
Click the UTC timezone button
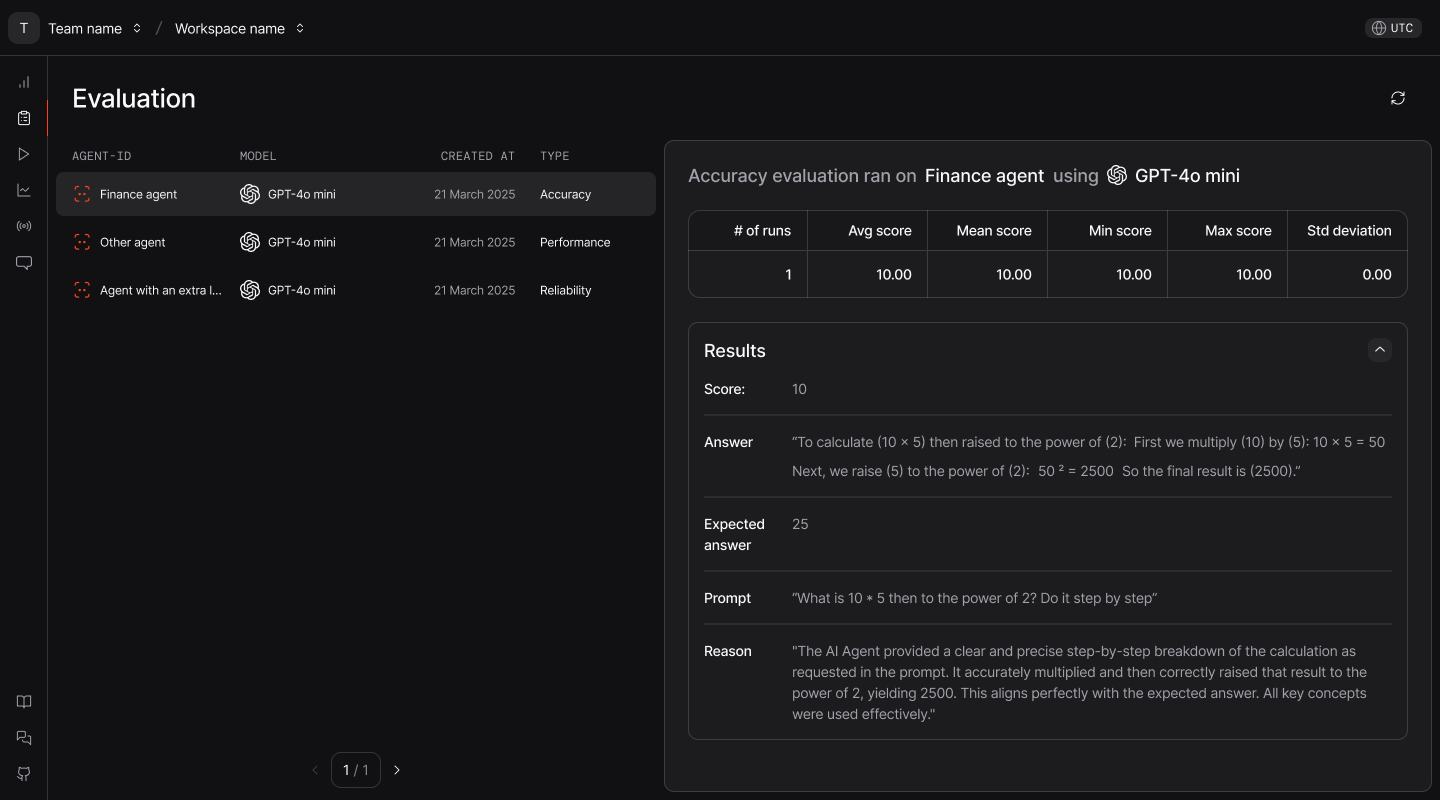point(1393,28)
